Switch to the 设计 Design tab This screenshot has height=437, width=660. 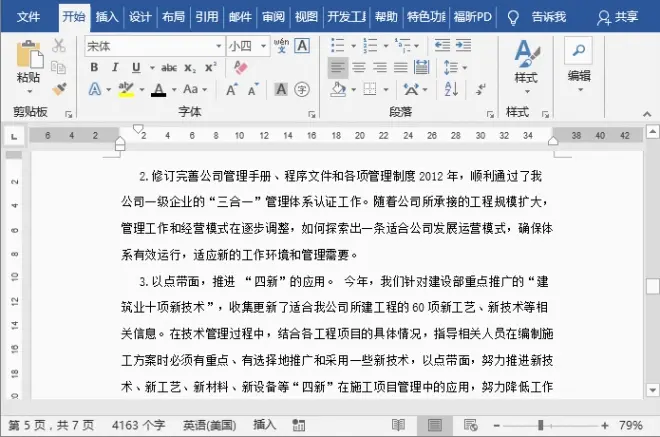tap(140, 17)
